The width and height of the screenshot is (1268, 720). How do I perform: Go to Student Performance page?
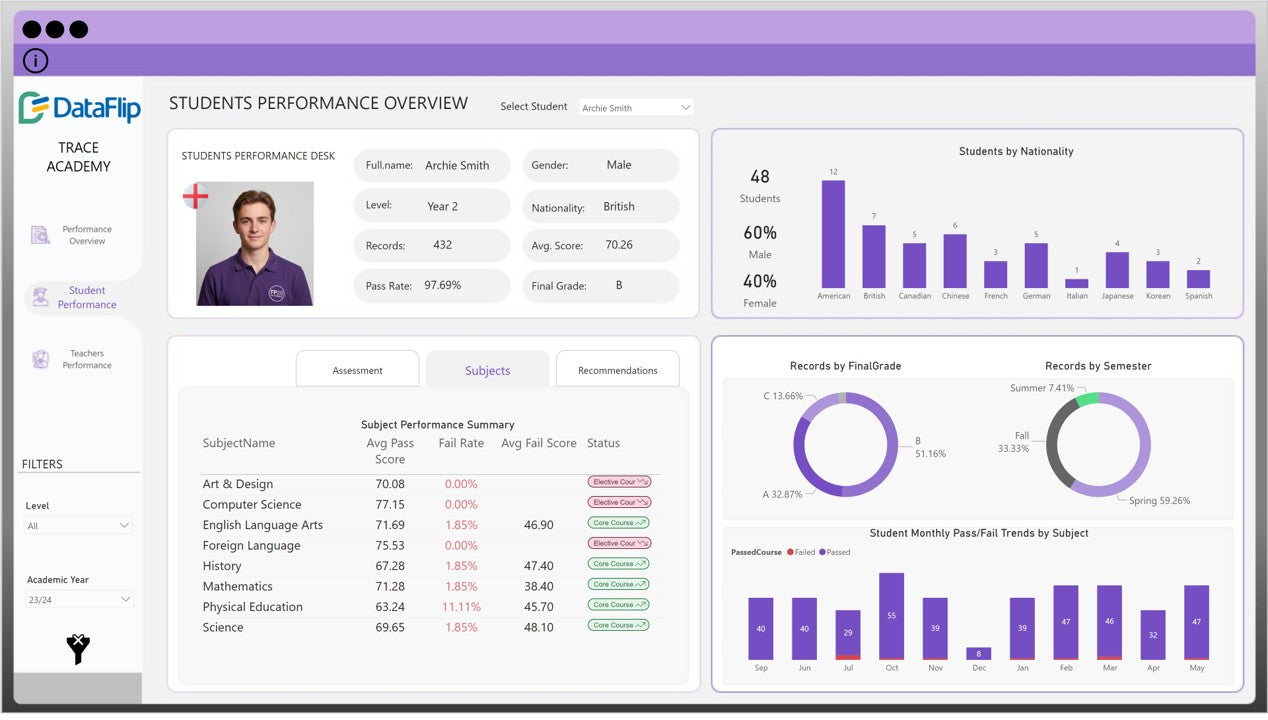(87, 297)
